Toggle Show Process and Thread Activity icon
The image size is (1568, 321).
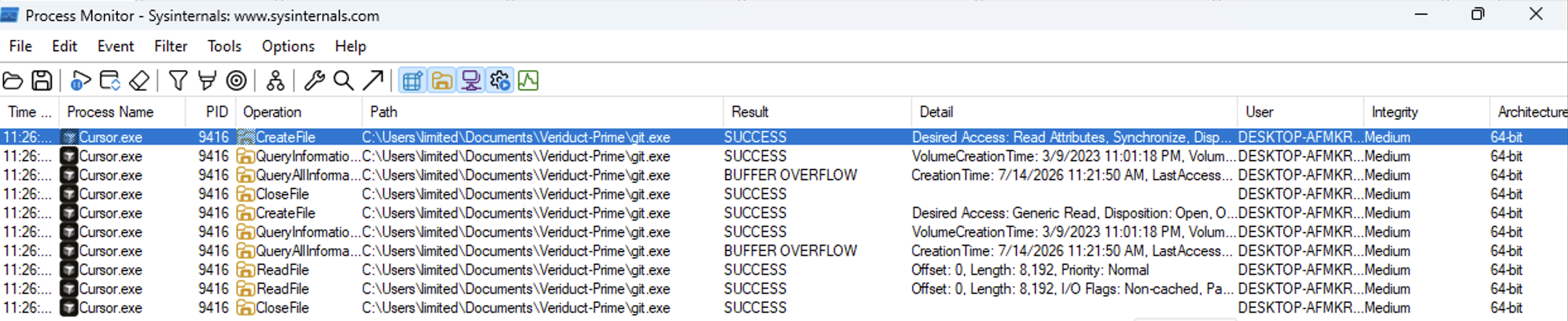[x=500, y=81]
